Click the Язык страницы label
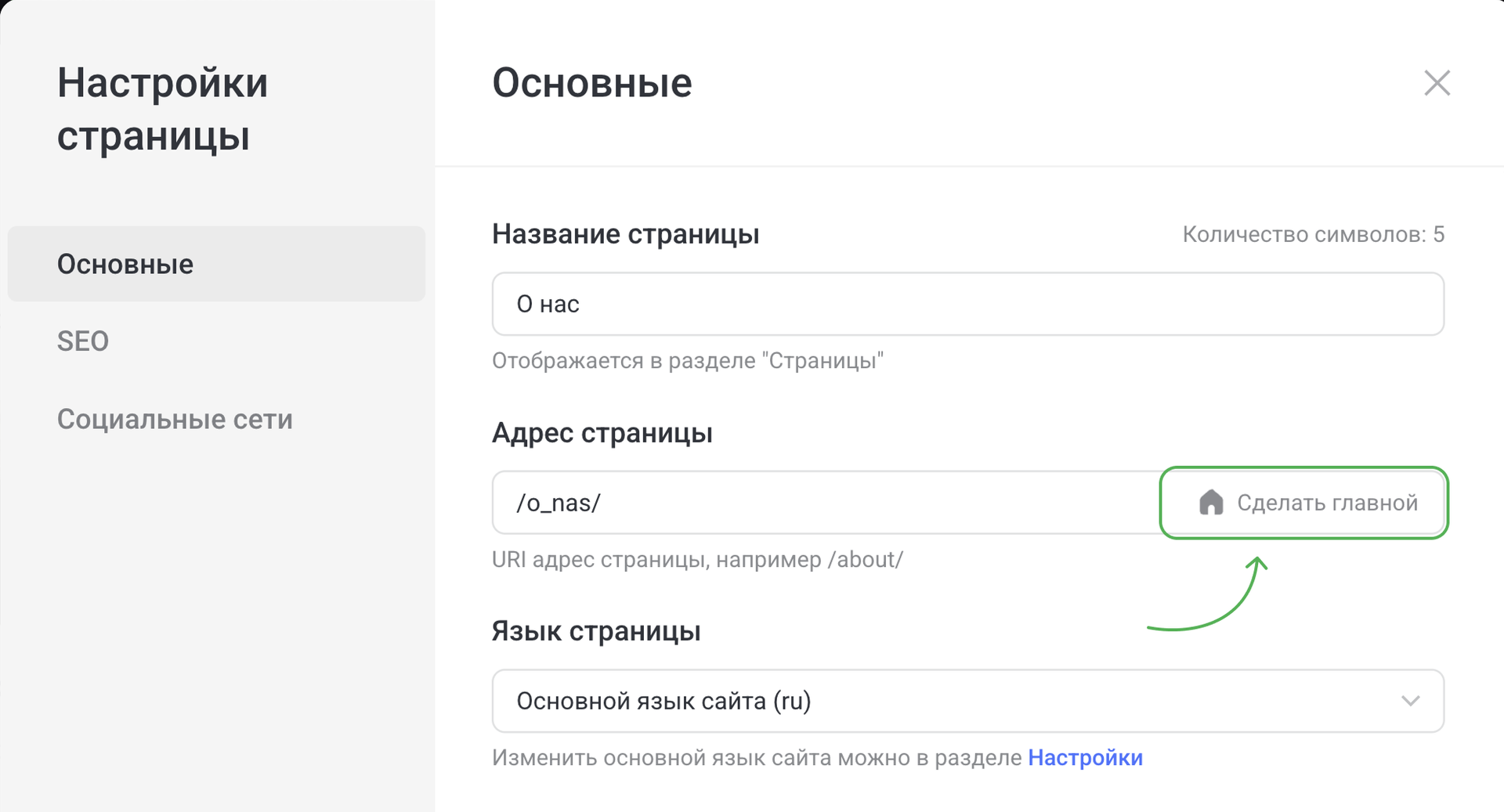The image size is (1504, 812). (x=595, y=631)
